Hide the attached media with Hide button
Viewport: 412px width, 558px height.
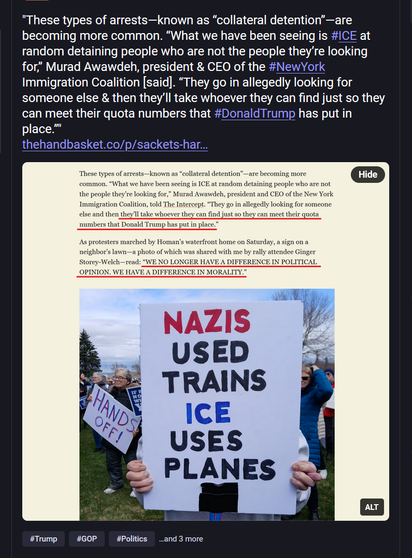(x=368, y=174)
